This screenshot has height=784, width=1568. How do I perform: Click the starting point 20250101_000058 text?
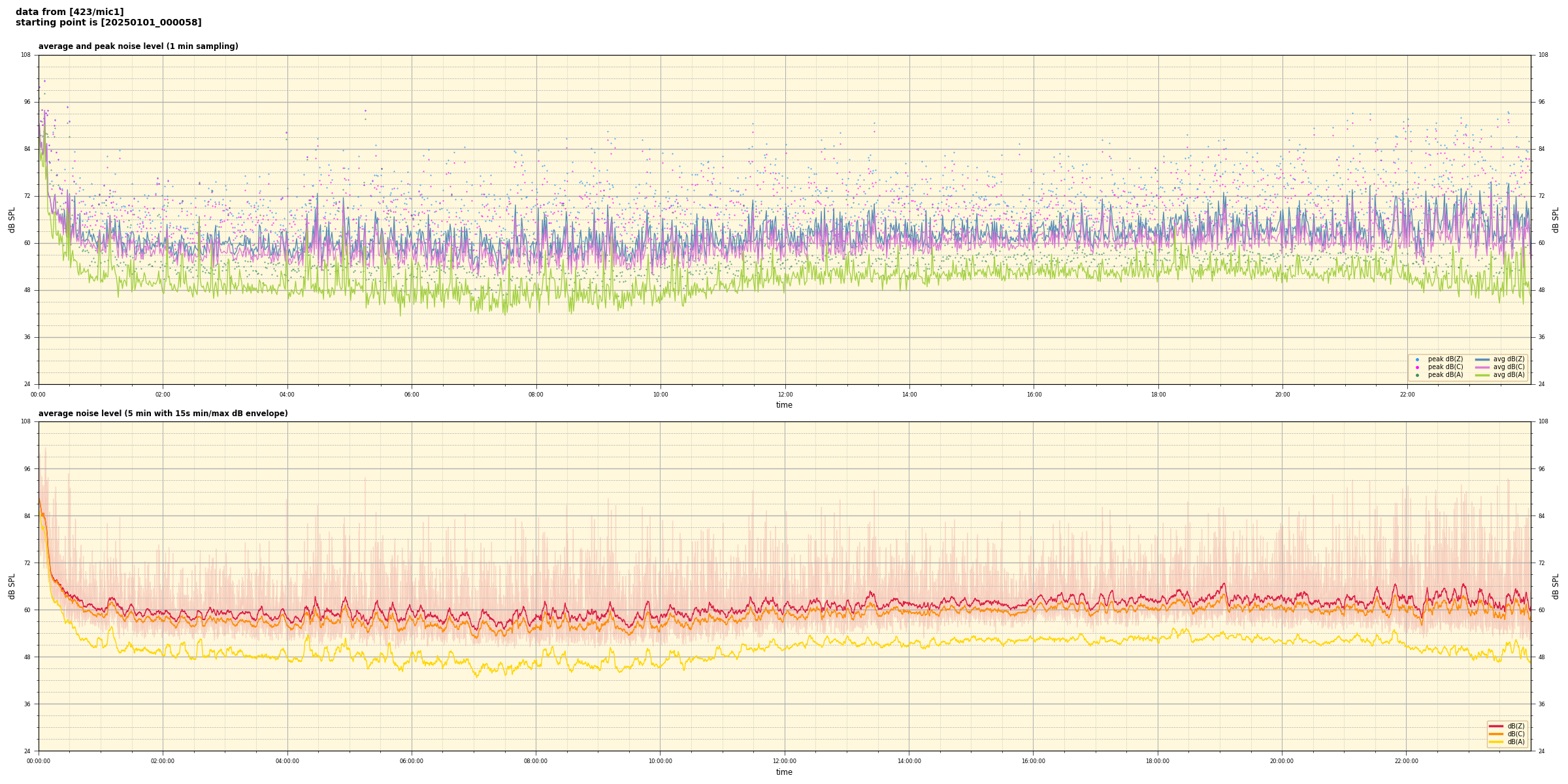coord(108,23)
